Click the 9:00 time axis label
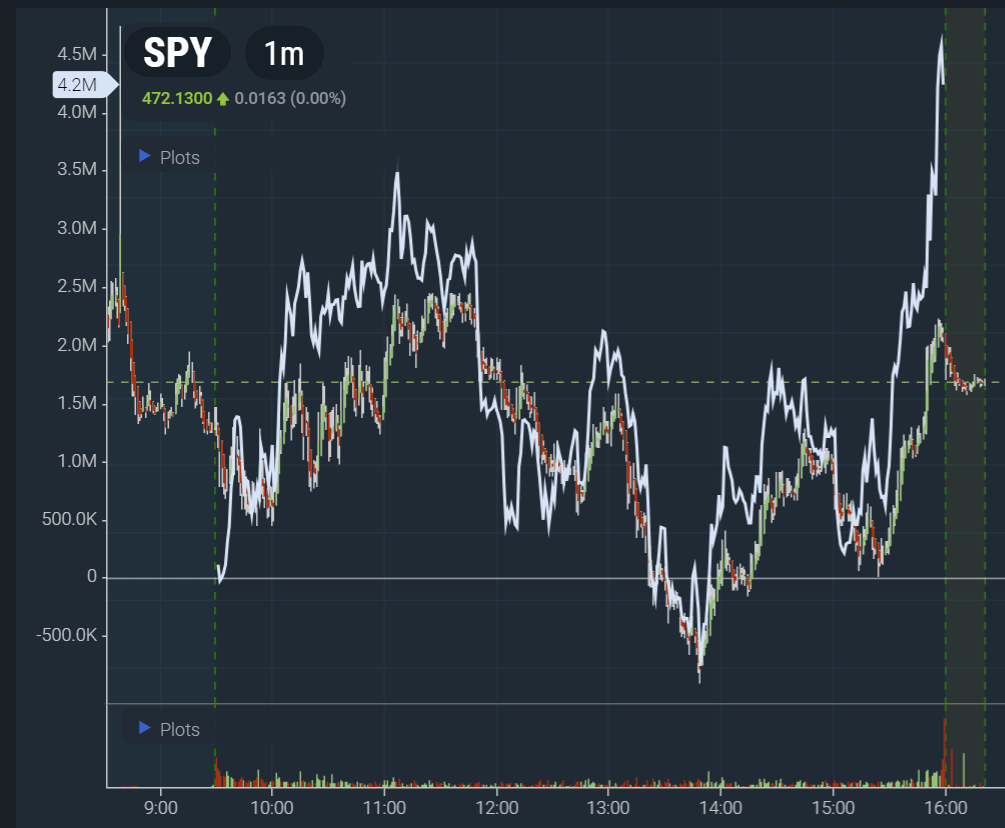 [160, 807]
